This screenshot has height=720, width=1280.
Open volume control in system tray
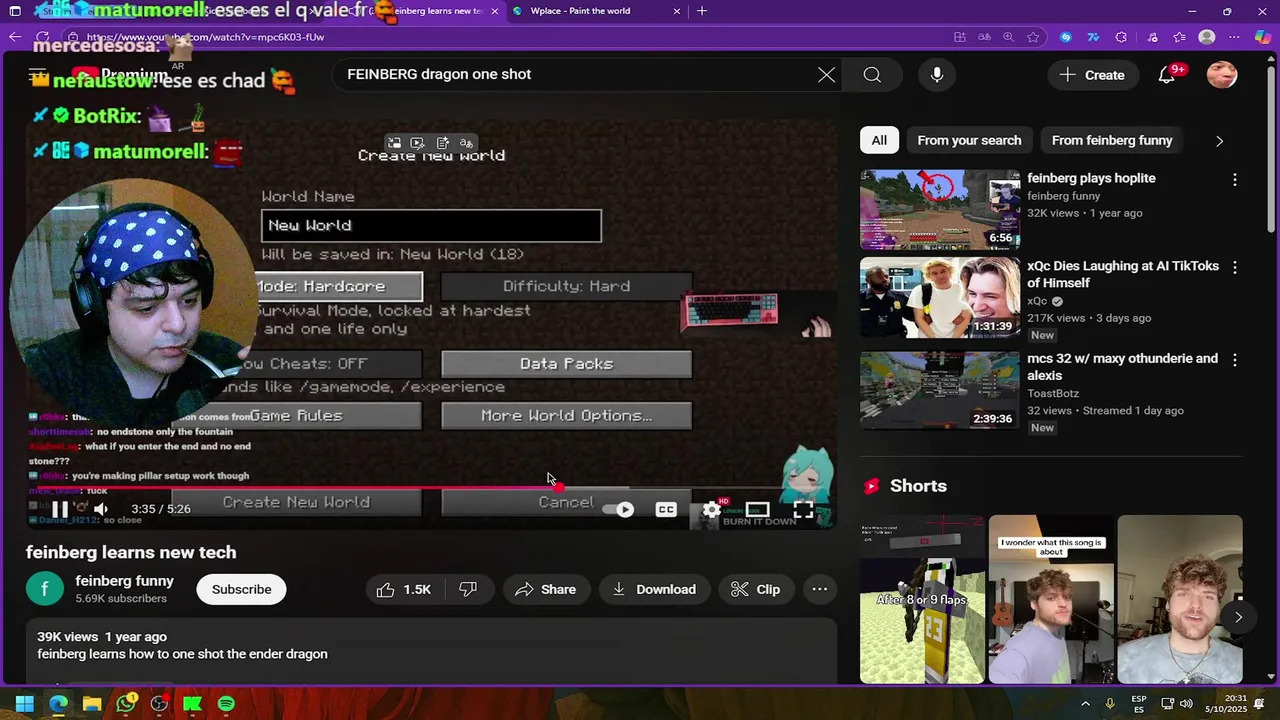(1186, 704)
